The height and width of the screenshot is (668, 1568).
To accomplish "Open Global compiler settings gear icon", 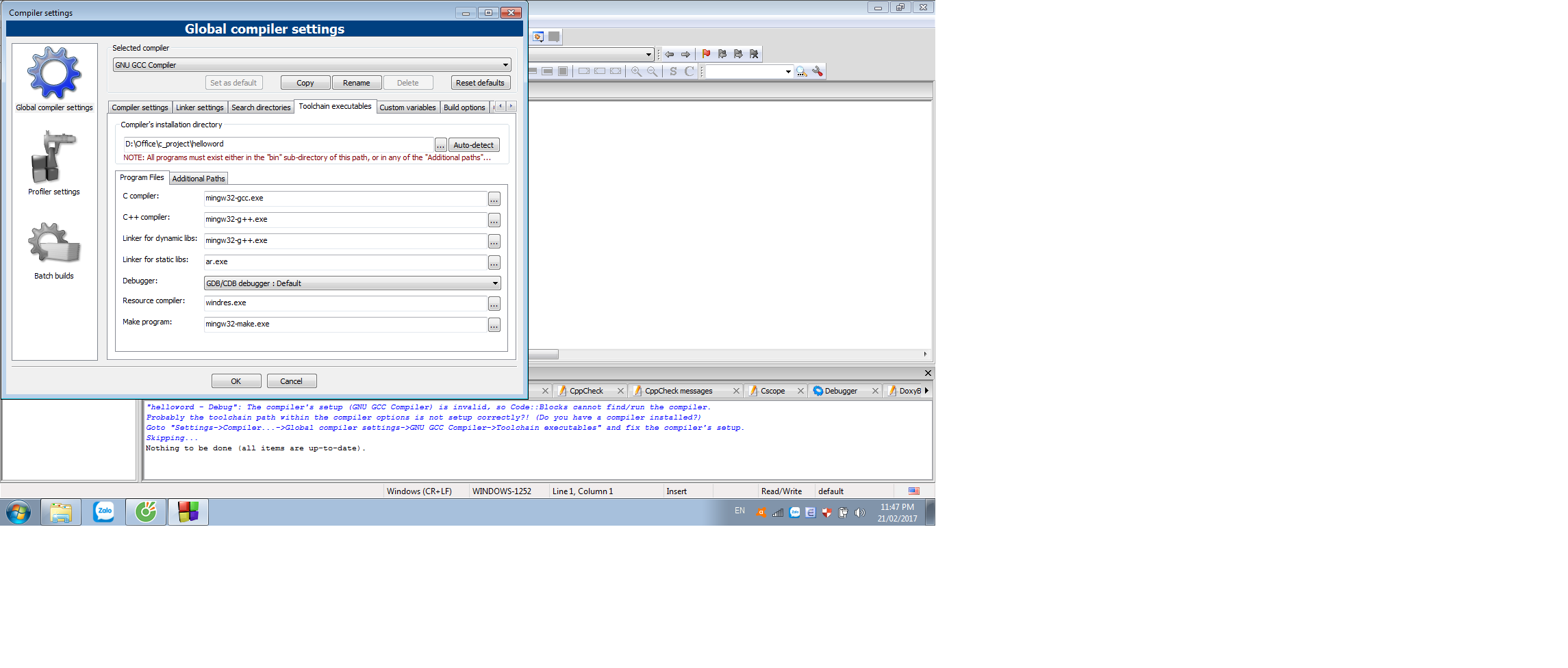I will [54, 73].
